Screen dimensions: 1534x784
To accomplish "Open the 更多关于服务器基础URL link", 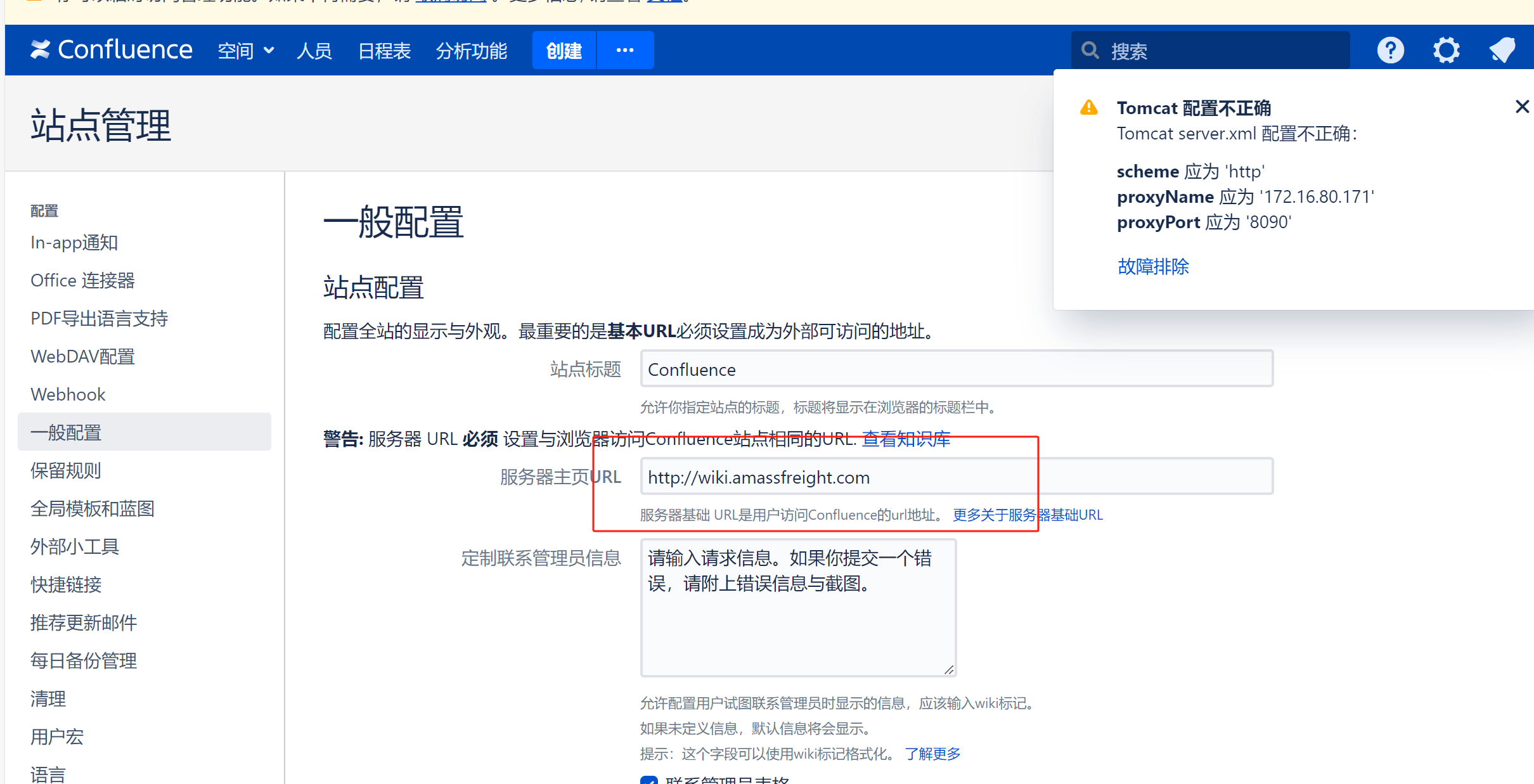I will coord(1028,515).
